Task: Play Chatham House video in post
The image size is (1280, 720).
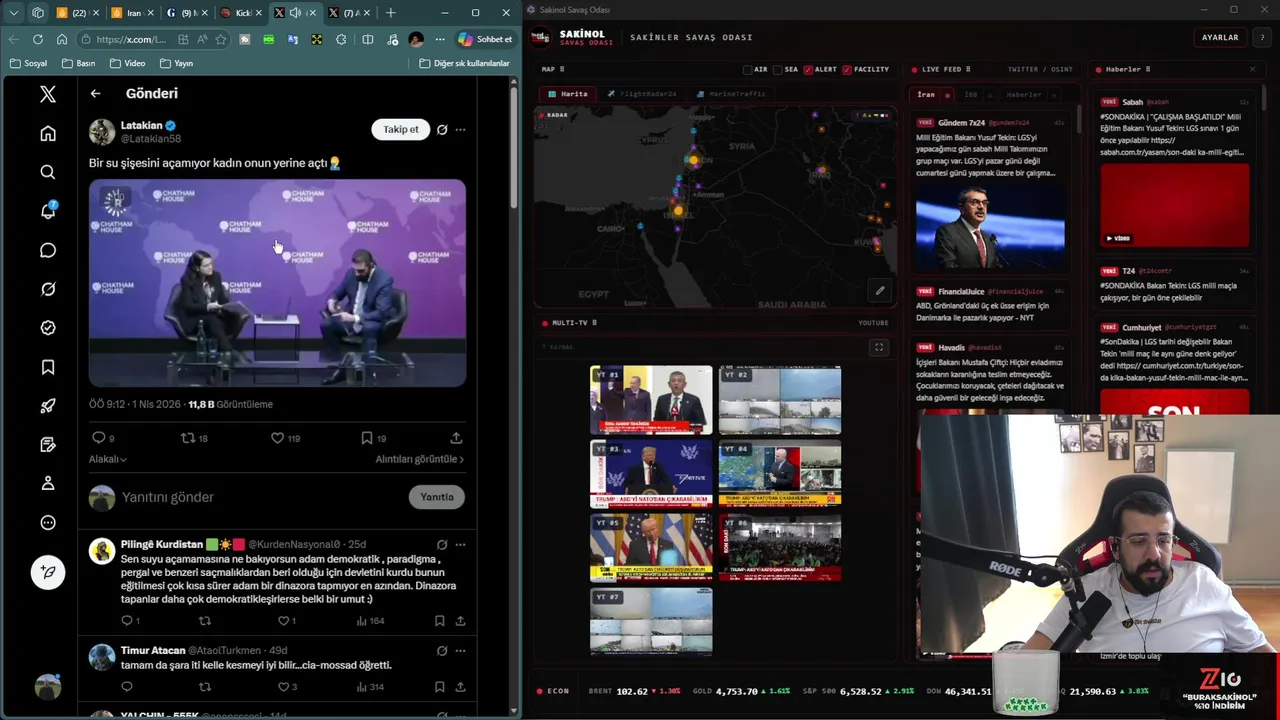Action: [x=277, y=283]
